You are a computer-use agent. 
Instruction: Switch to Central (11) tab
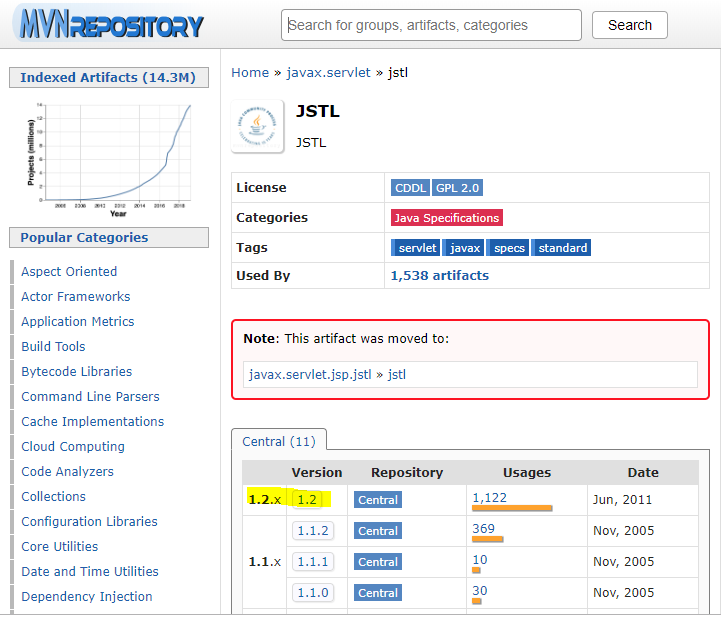(x=279, y=441)
